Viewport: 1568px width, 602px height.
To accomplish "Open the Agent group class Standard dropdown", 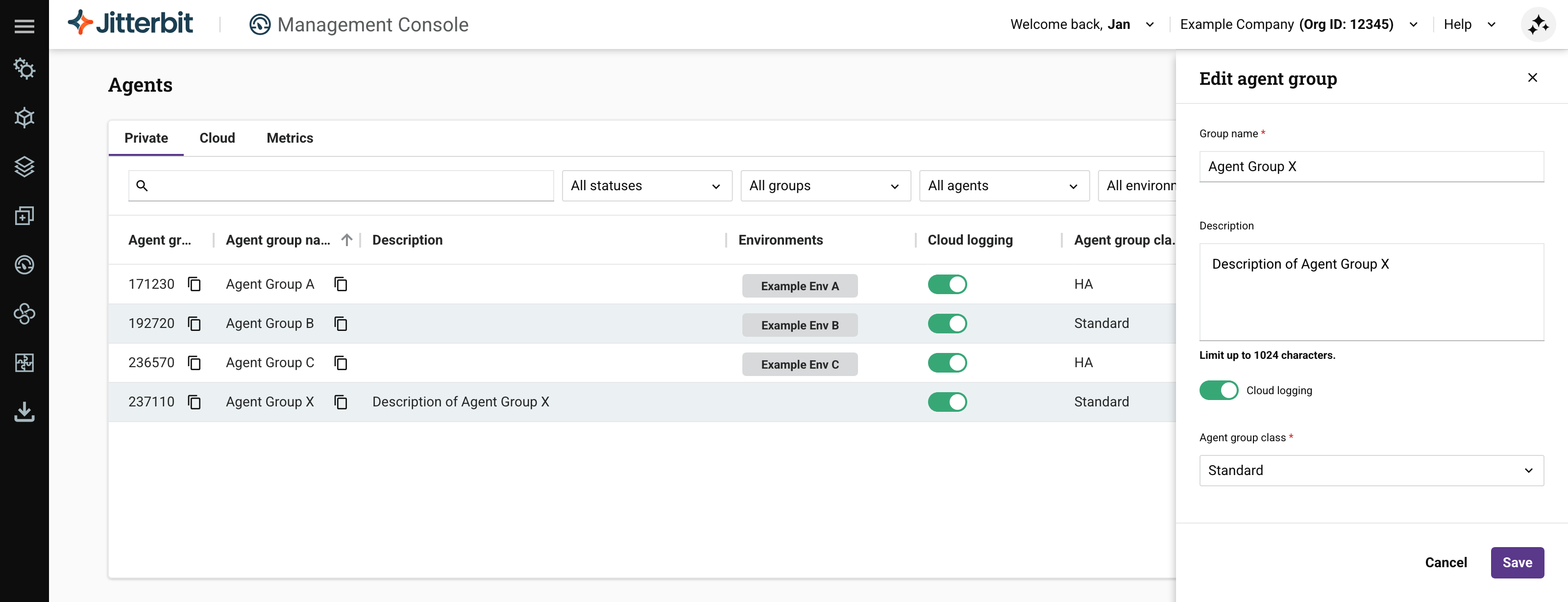I will 1371,471.
